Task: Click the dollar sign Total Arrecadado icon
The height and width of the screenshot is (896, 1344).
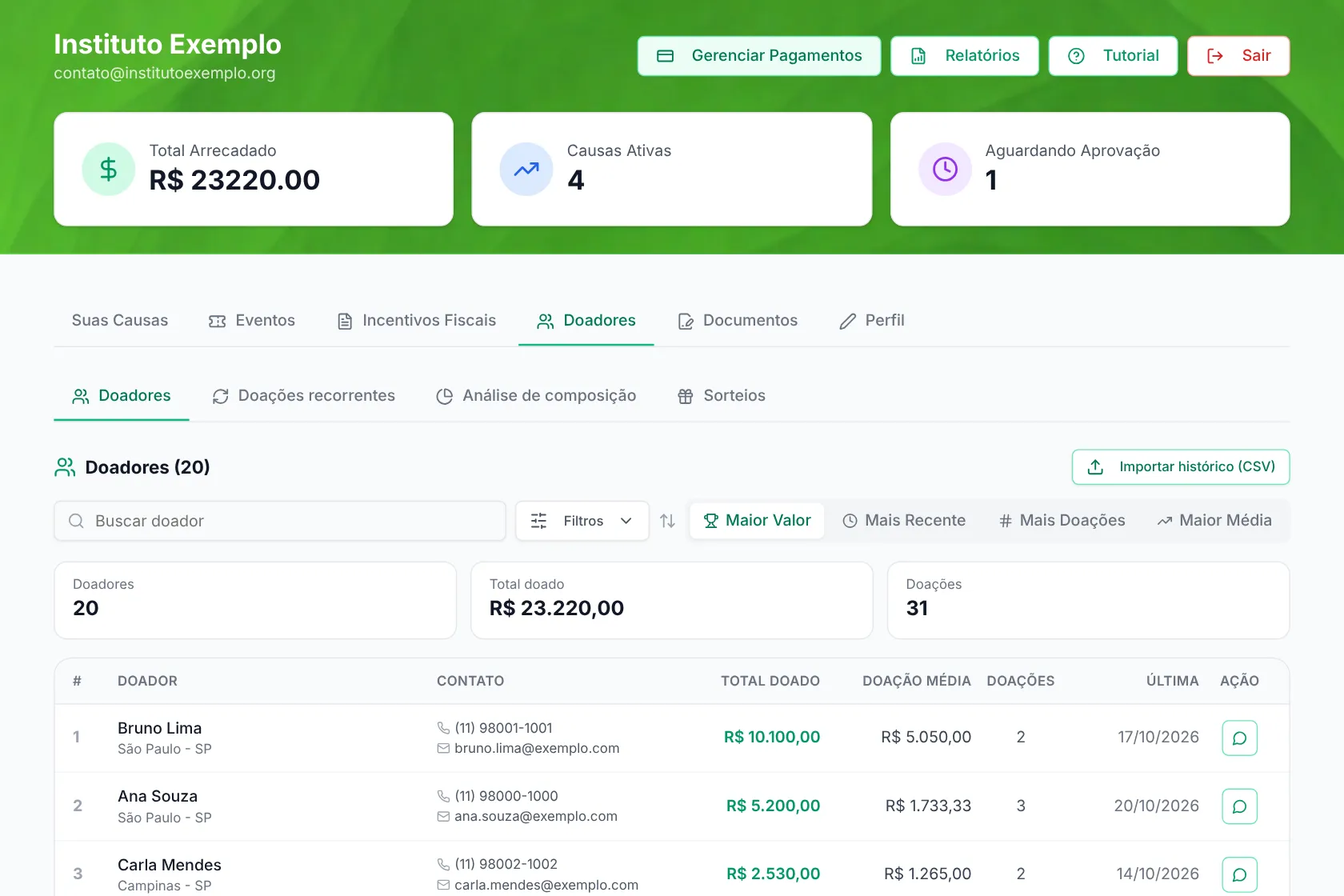Action: tap(108, 169)
